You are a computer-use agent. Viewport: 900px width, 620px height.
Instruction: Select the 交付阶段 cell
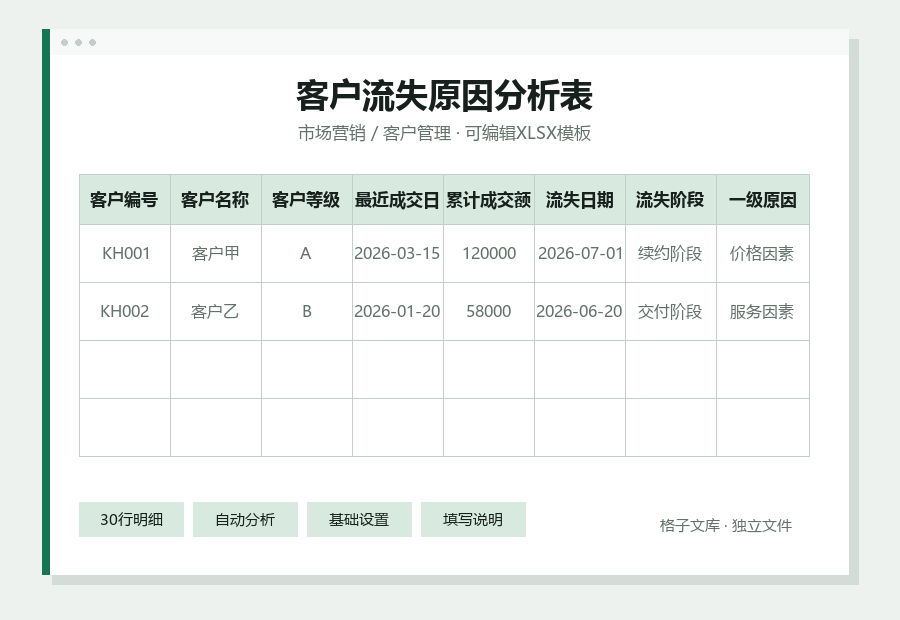pos(670,311)
